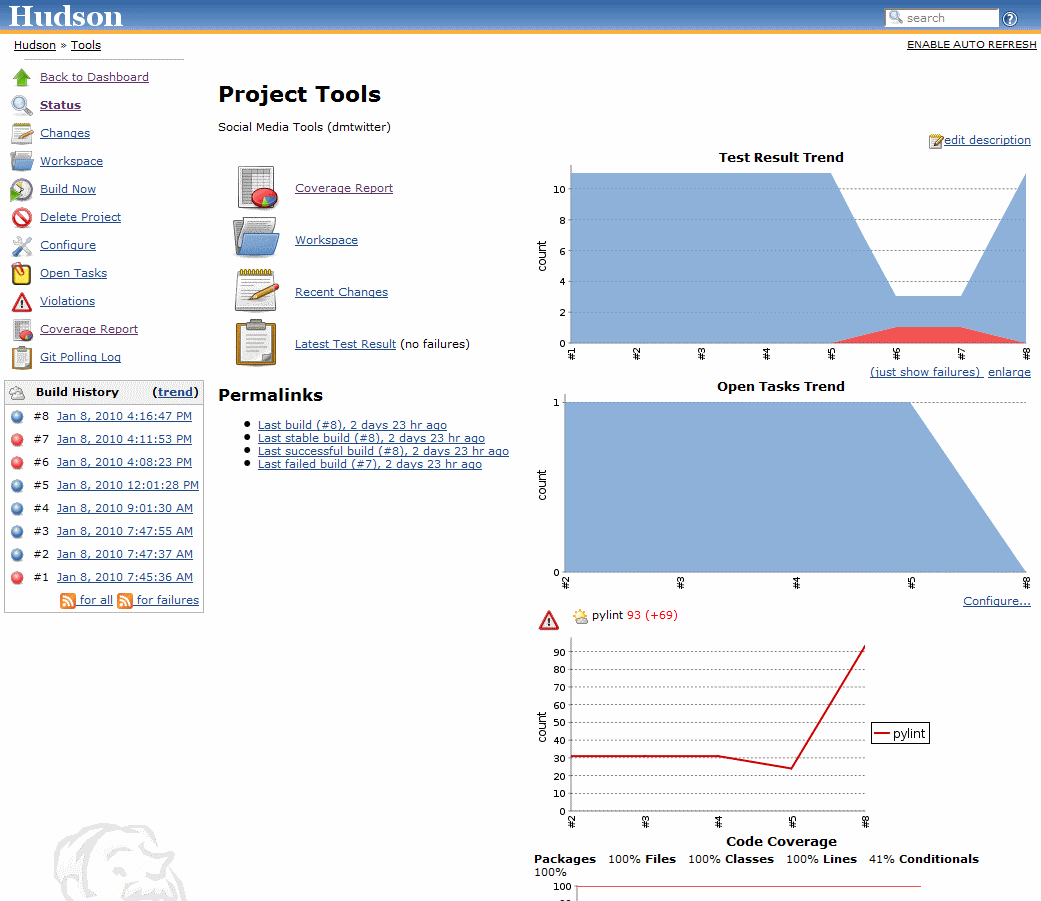Click the Build History trend link
Viewport: 1041px width, 901px height.
[x=175, y=392]
